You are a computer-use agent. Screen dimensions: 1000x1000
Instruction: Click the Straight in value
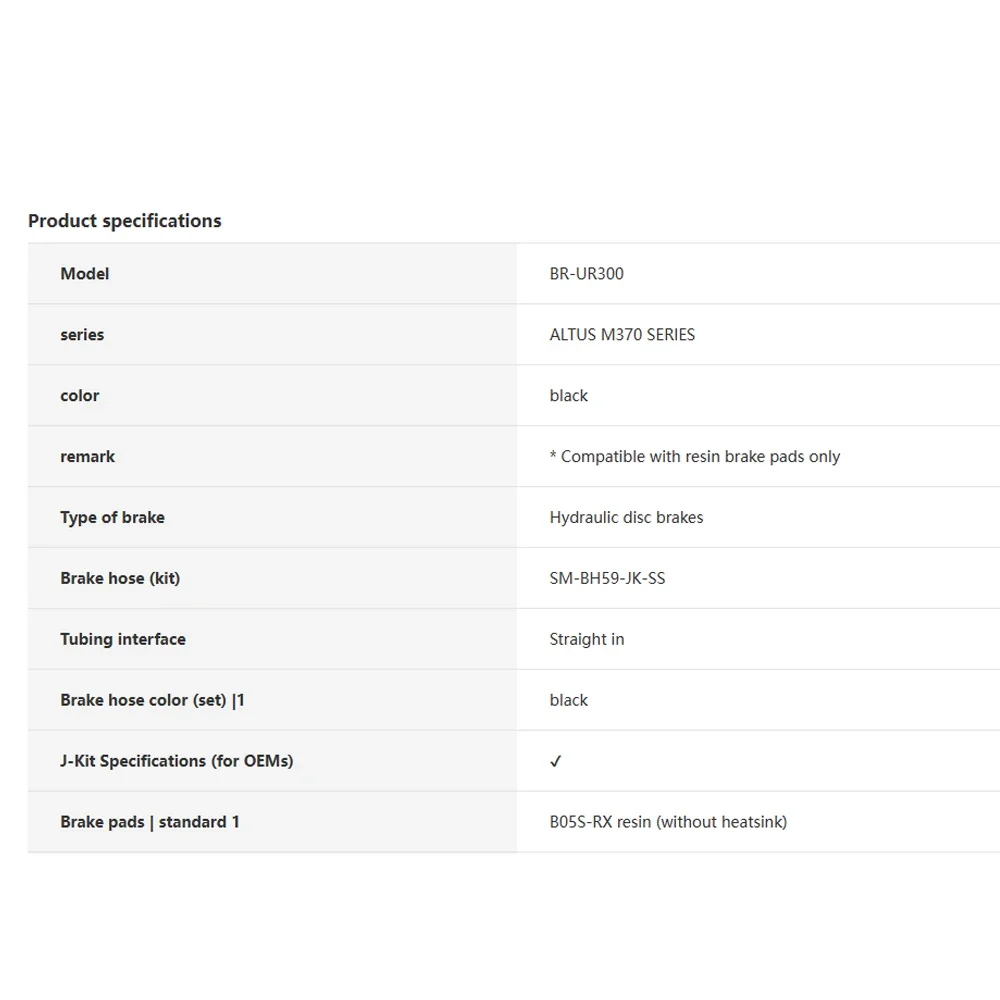point(587,640)
